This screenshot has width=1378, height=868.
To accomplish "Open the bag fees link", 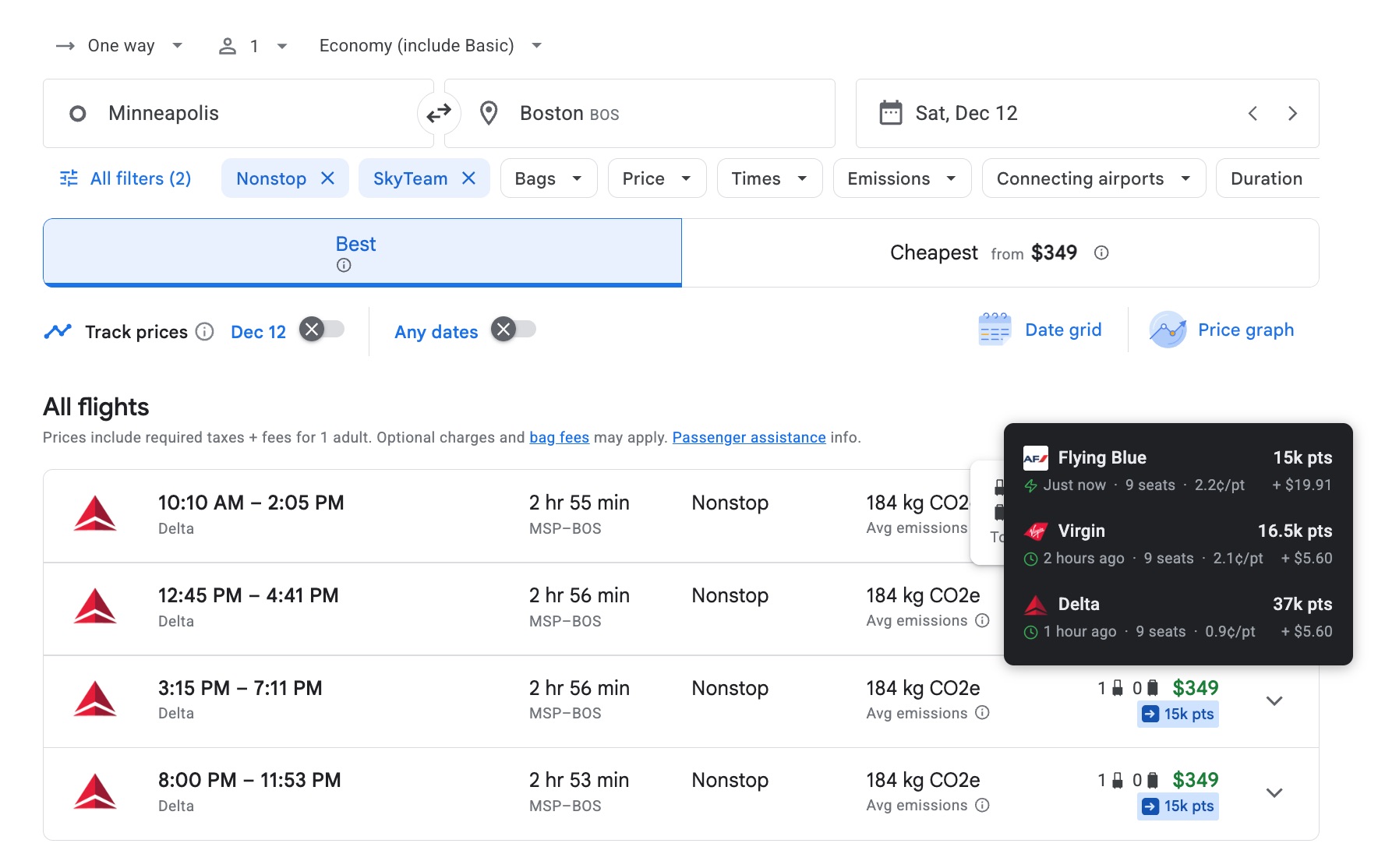I will pyautogui.click(x=559, y=437).
